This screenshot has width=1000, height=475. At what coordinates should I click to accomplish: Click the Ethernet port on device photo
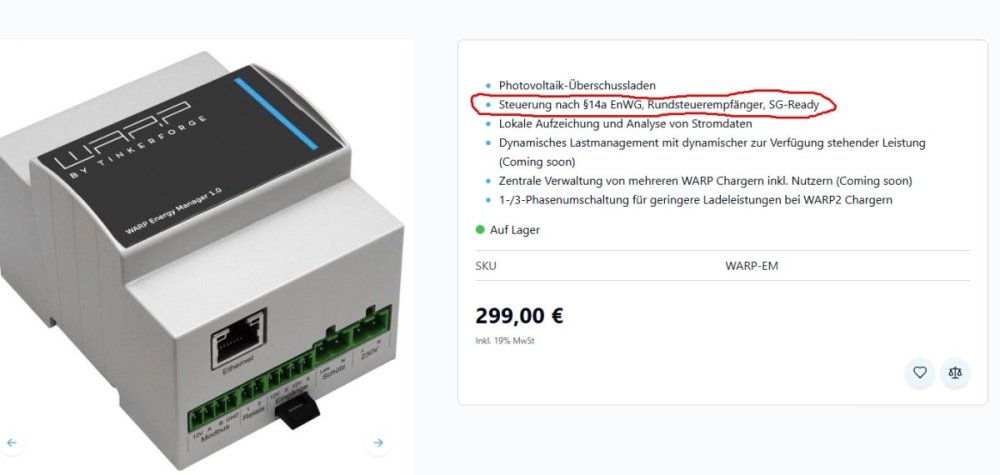238,339
